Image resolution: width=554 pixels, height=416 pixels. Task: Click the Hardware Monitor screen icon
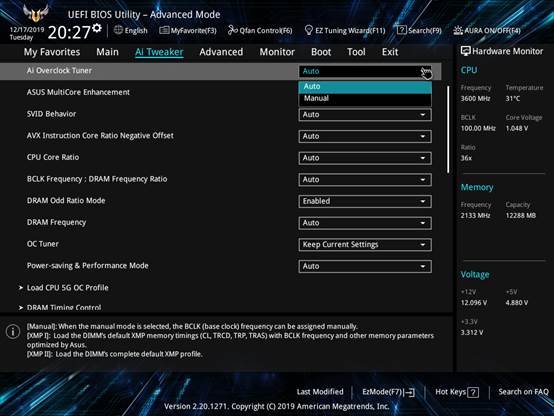pyautogui.click(x=465, y=51)
